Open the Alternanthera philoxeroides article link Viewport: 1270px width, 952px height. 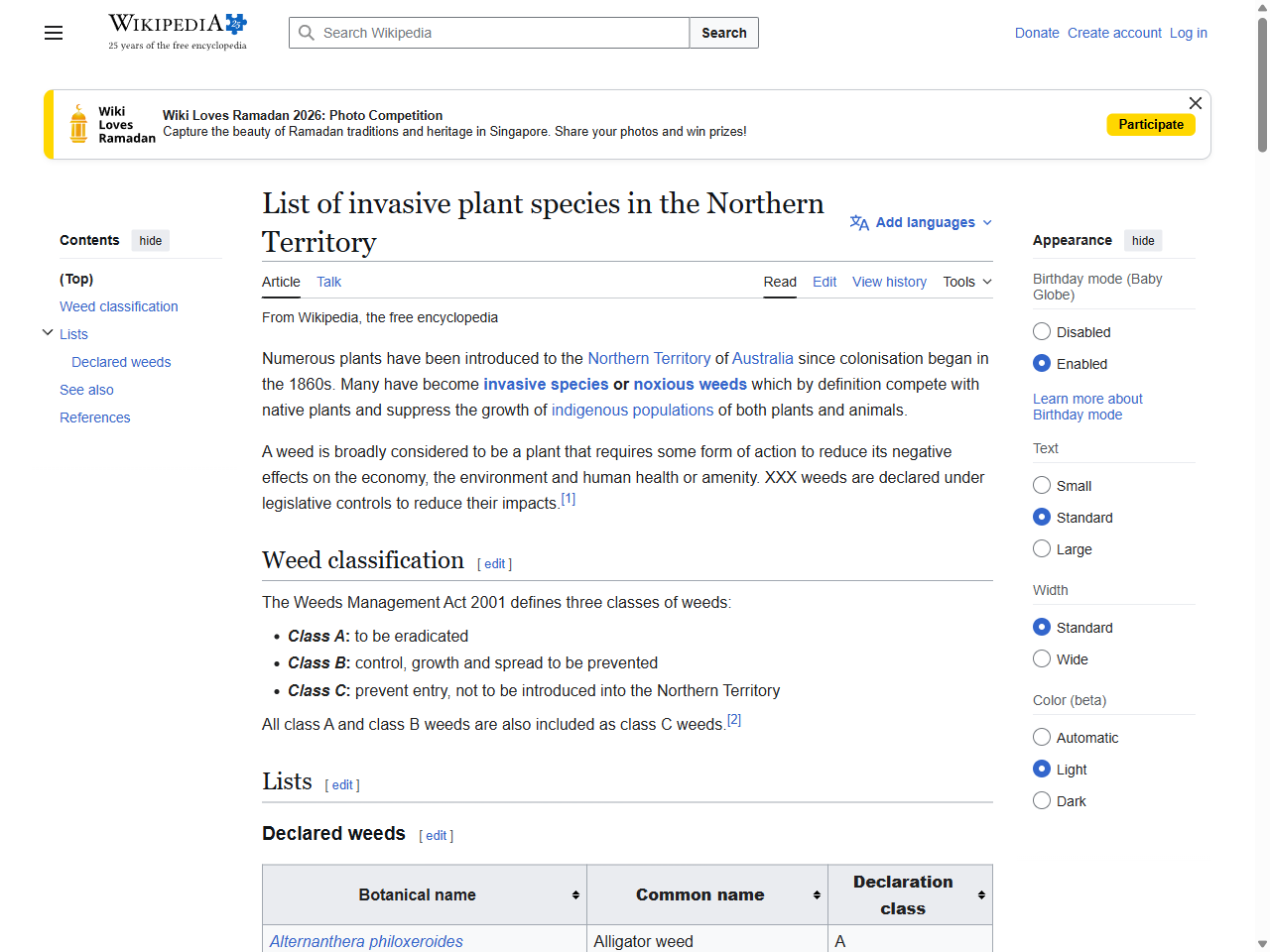click(365, 941)
